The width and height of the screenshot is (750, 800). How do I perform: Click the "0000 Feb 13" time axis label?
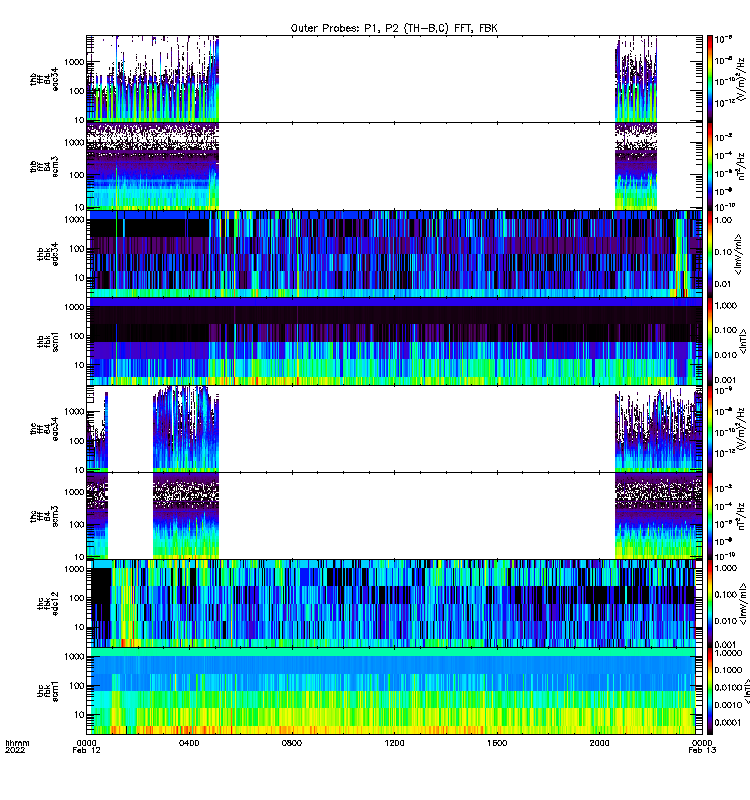click(702, 746)
